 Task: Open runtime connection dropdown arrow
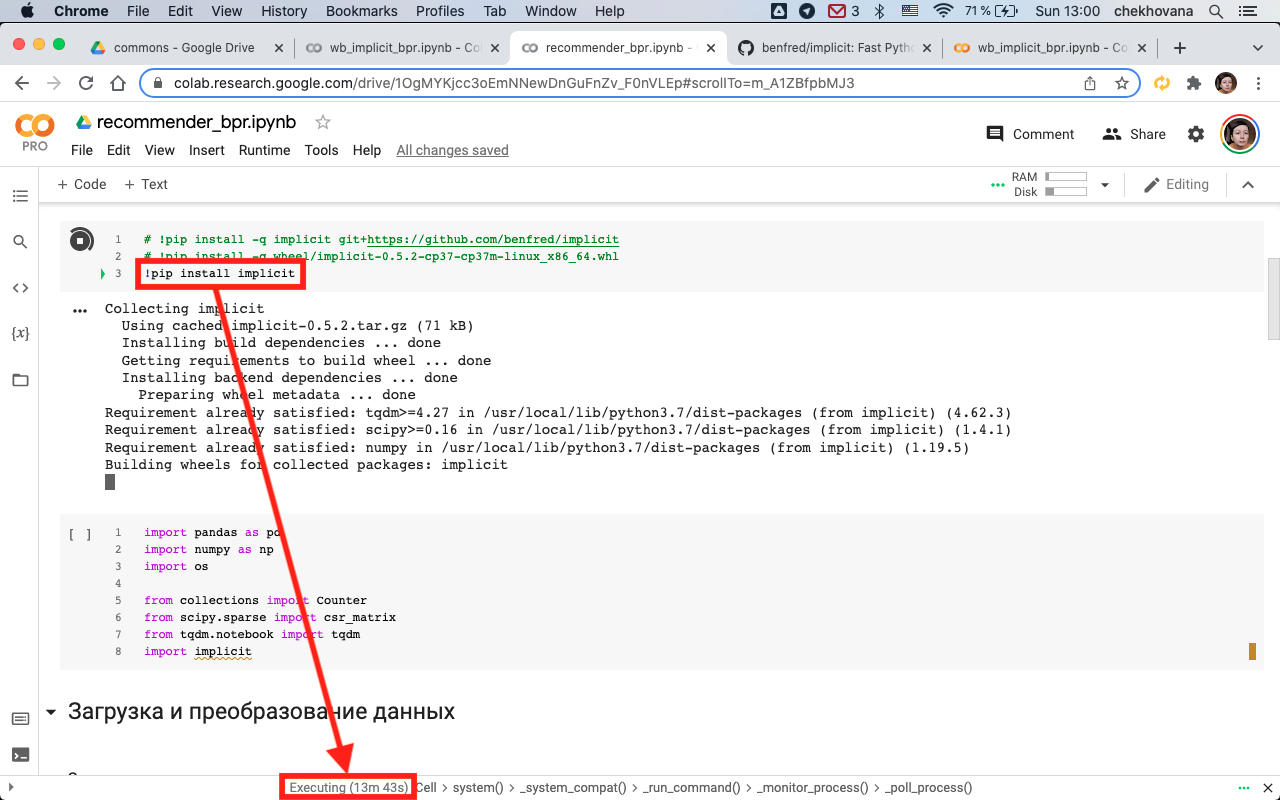(1105, 185)
